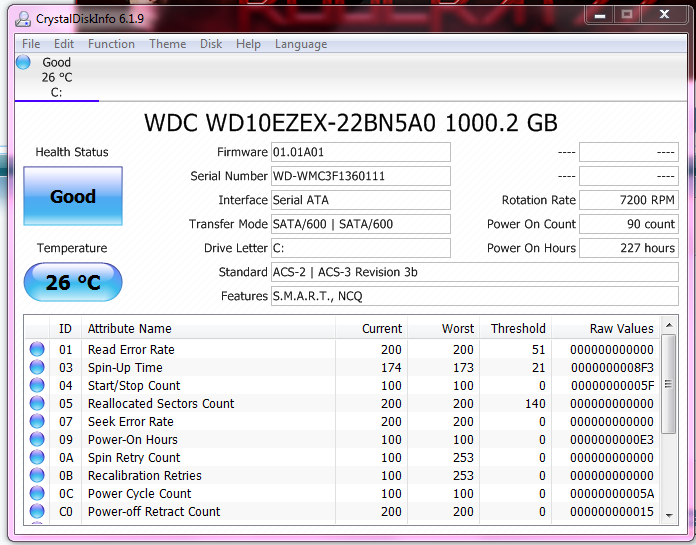Viewport: 696px width, 545px height.
Task: Click the Interface field Serial ATA
Action: coord(361,200)
